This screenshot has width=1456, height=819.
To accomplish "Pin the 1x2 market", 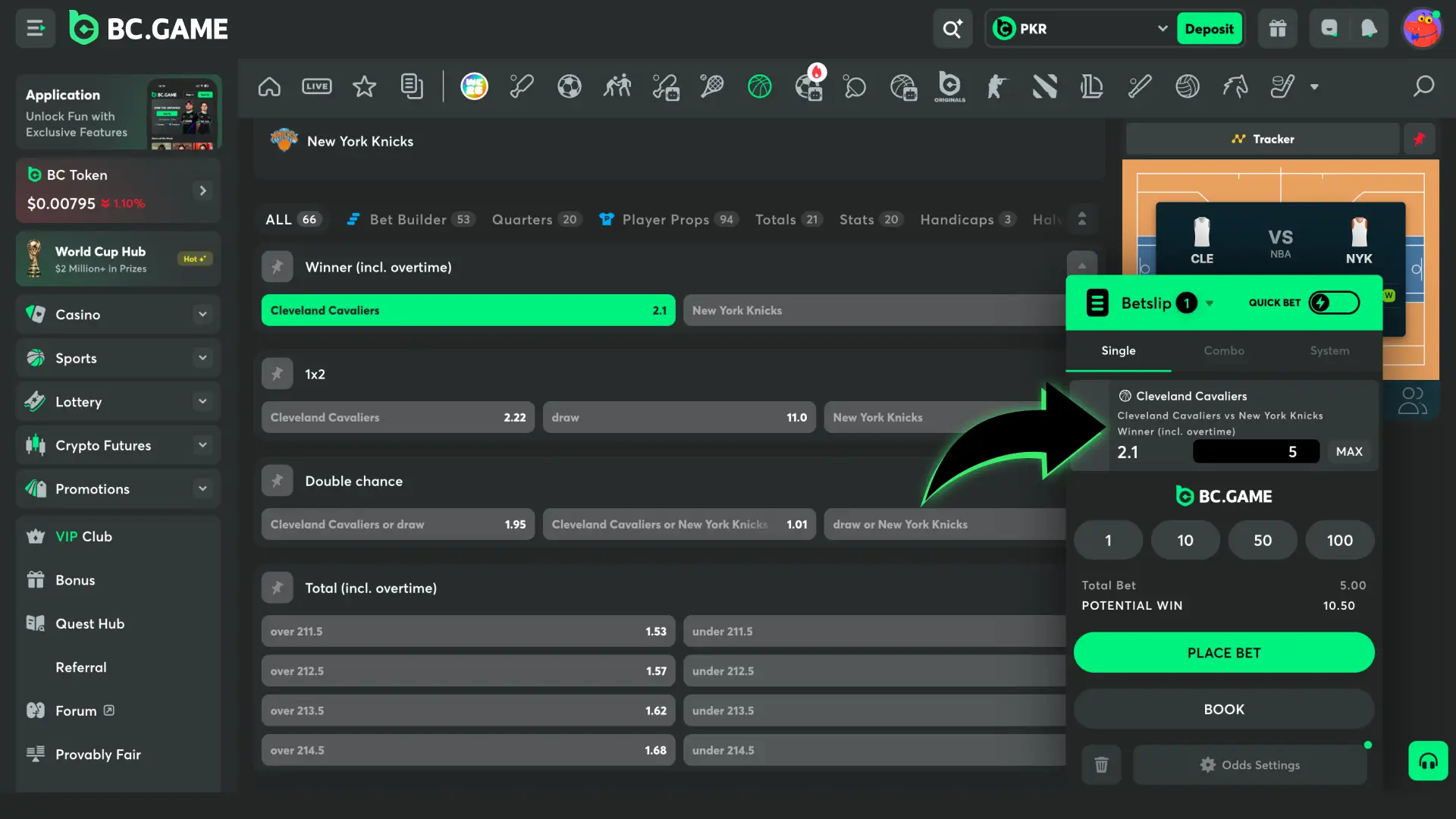I will (x=278, y=374).
